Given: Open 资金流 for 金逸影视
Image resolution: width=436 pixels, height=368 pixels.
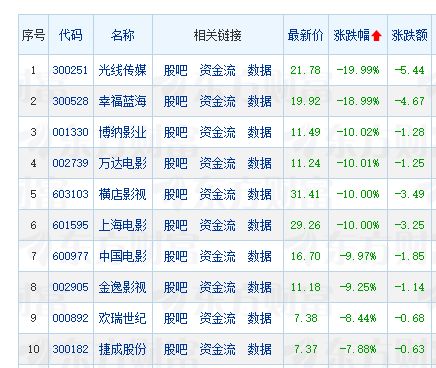Looking at the screenshot, I should click(x=217, y=287).
